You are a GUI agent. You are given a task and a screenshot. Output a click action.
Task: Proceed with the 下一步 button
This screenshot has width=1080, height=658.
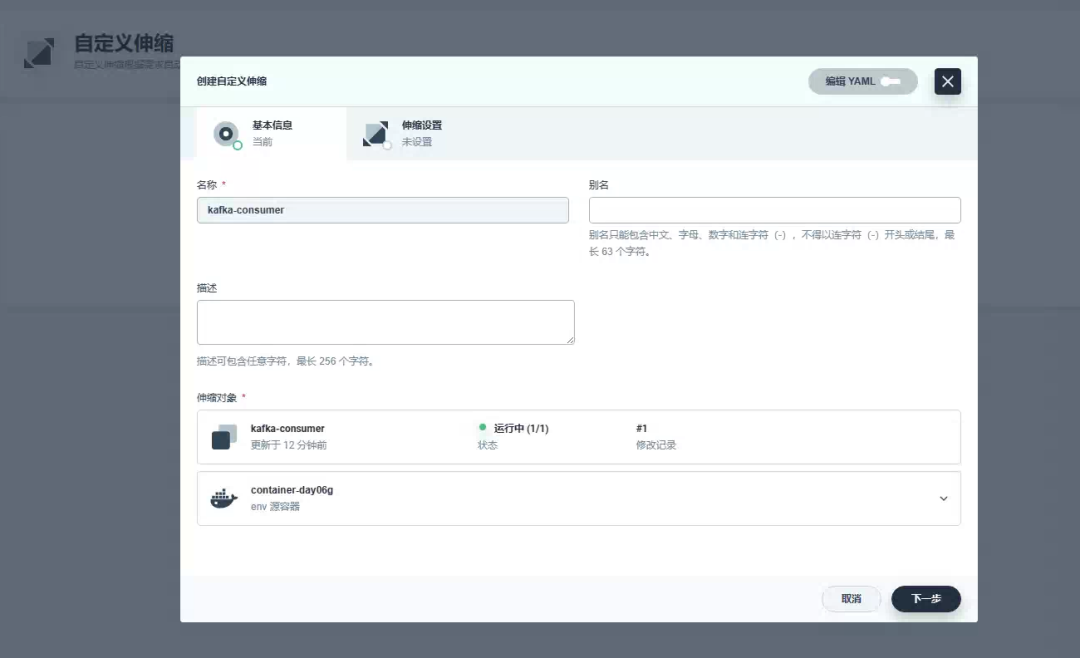point(926,599)
